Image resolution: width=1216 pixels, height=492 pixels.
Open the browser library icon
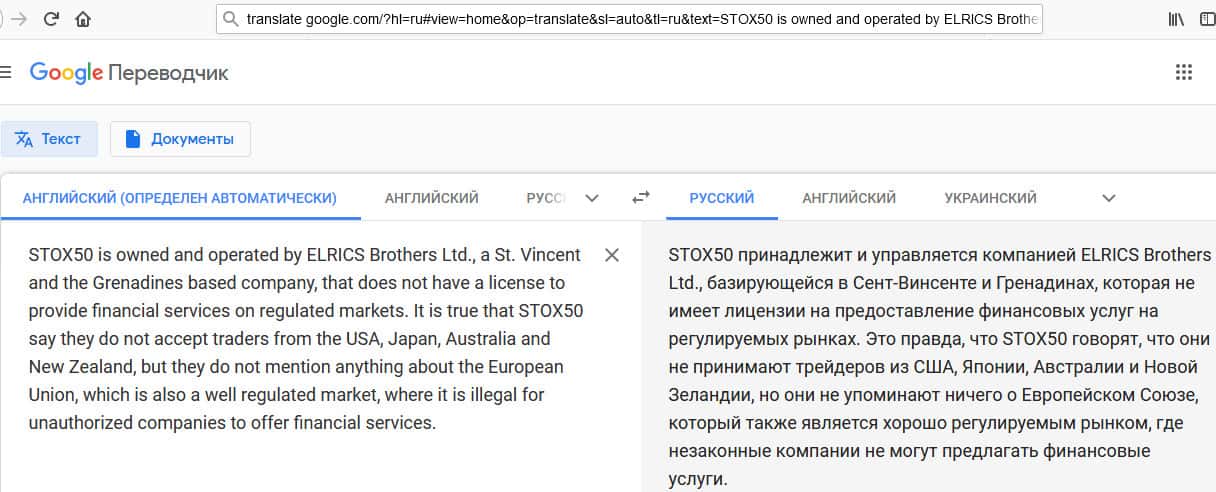[x=1176, y=19]
